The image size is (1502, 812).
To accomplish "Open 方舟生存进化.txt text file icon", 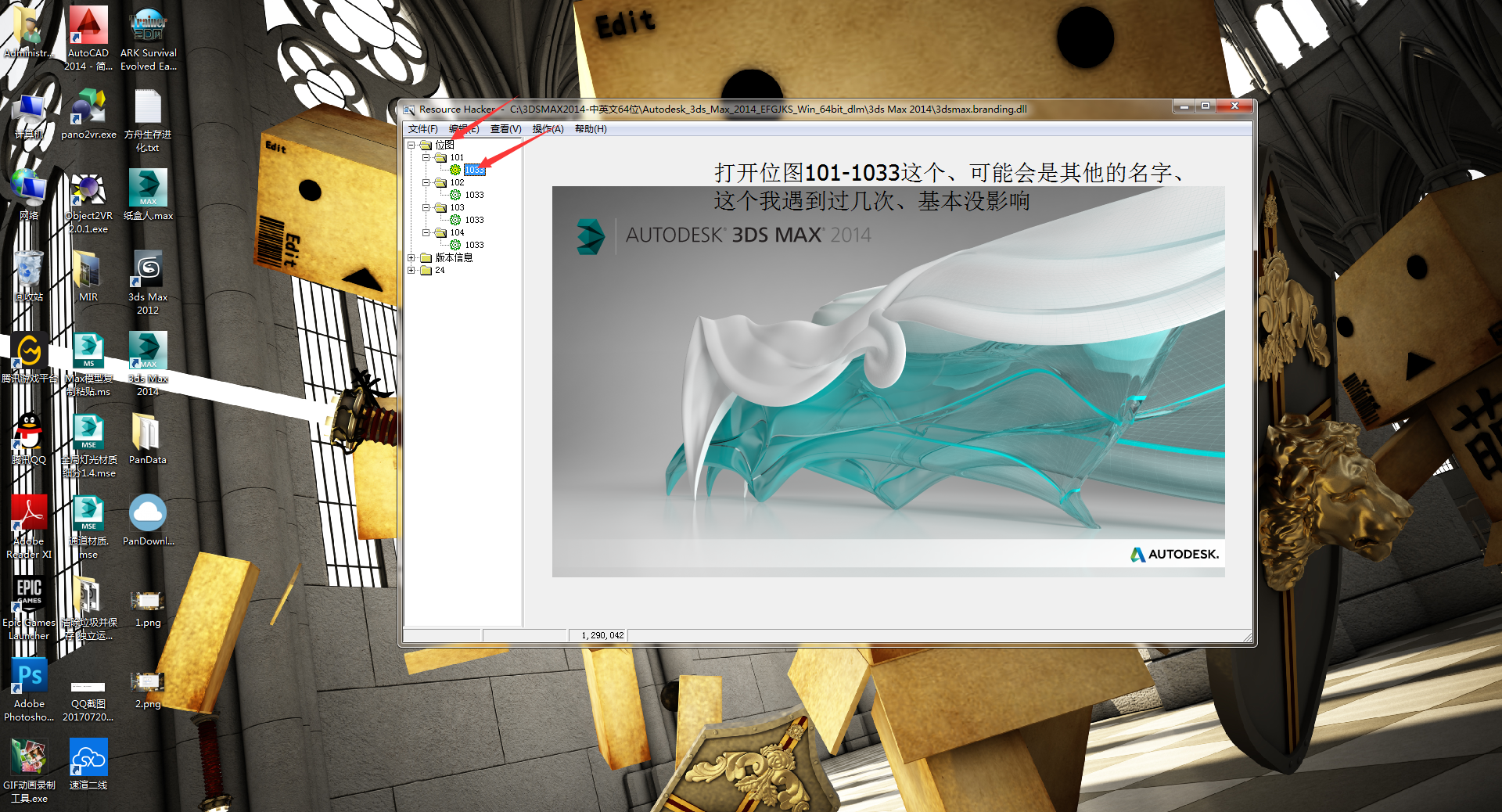I will [148, 121].
